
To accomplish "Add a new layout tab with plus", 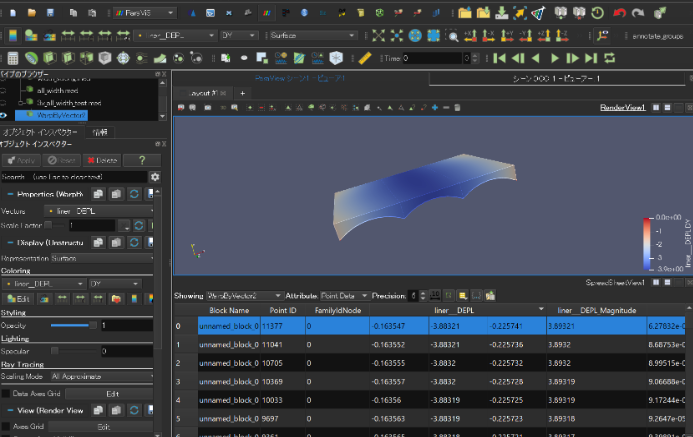I will tap(241, 93).
